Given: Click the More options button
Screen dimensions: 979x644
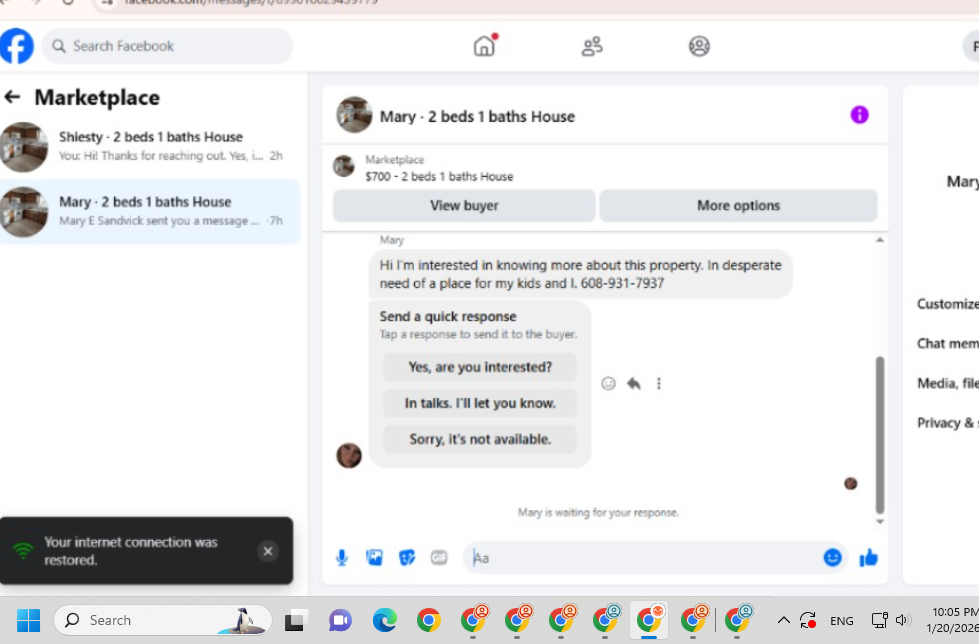Looking at the screenshot, I should [739, 206].
